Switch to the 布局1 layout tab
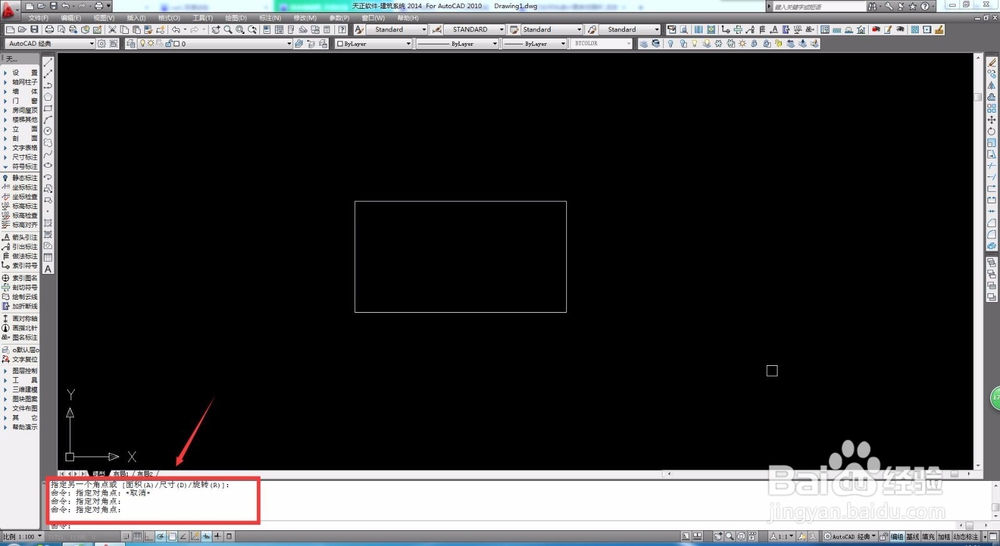The width and height of the screenshot is (1000, 546). pyautogui.click(x=121, y=474)
